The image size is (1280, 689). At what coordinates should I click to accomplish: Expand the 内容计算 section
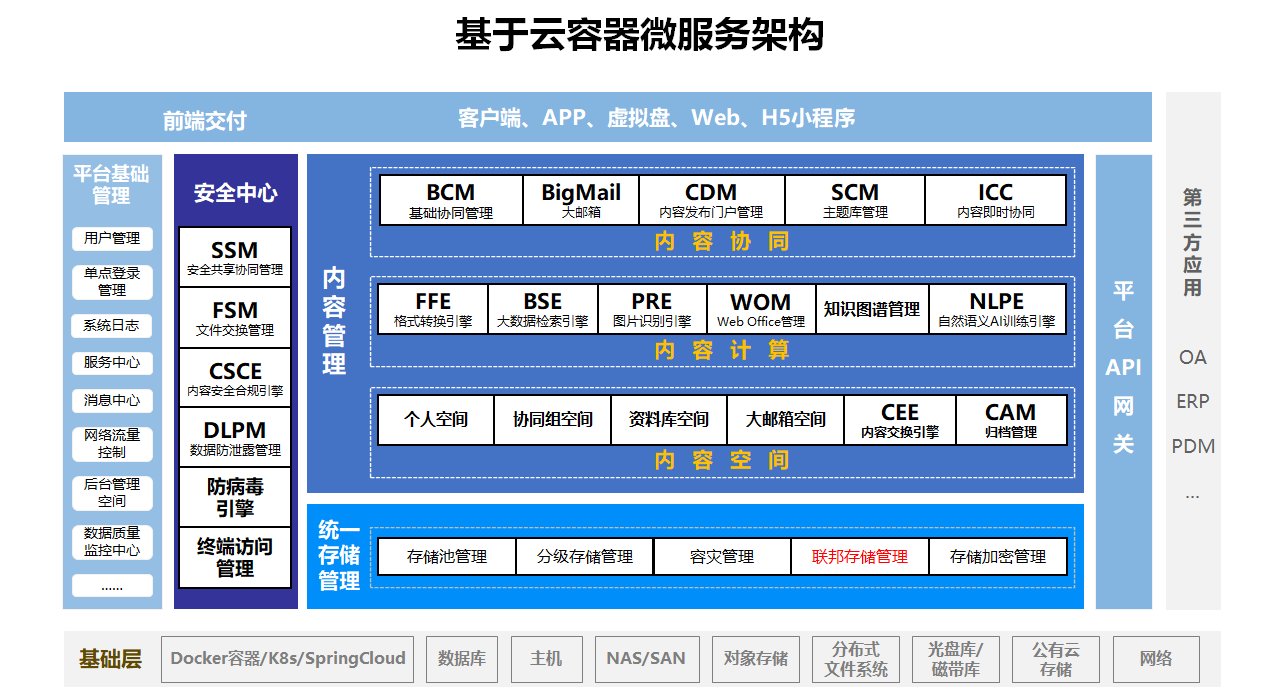(722, 350)
